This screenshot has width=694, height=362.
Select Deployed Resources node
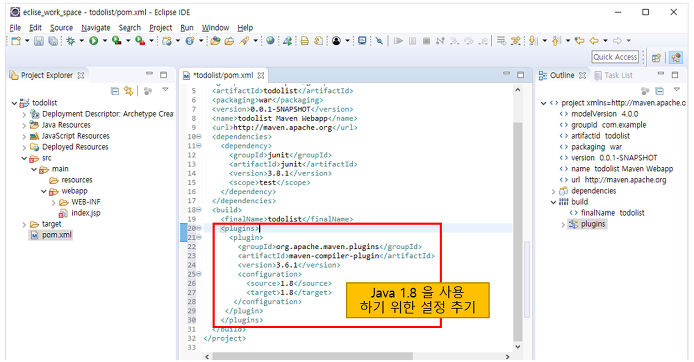click(69, 147)
